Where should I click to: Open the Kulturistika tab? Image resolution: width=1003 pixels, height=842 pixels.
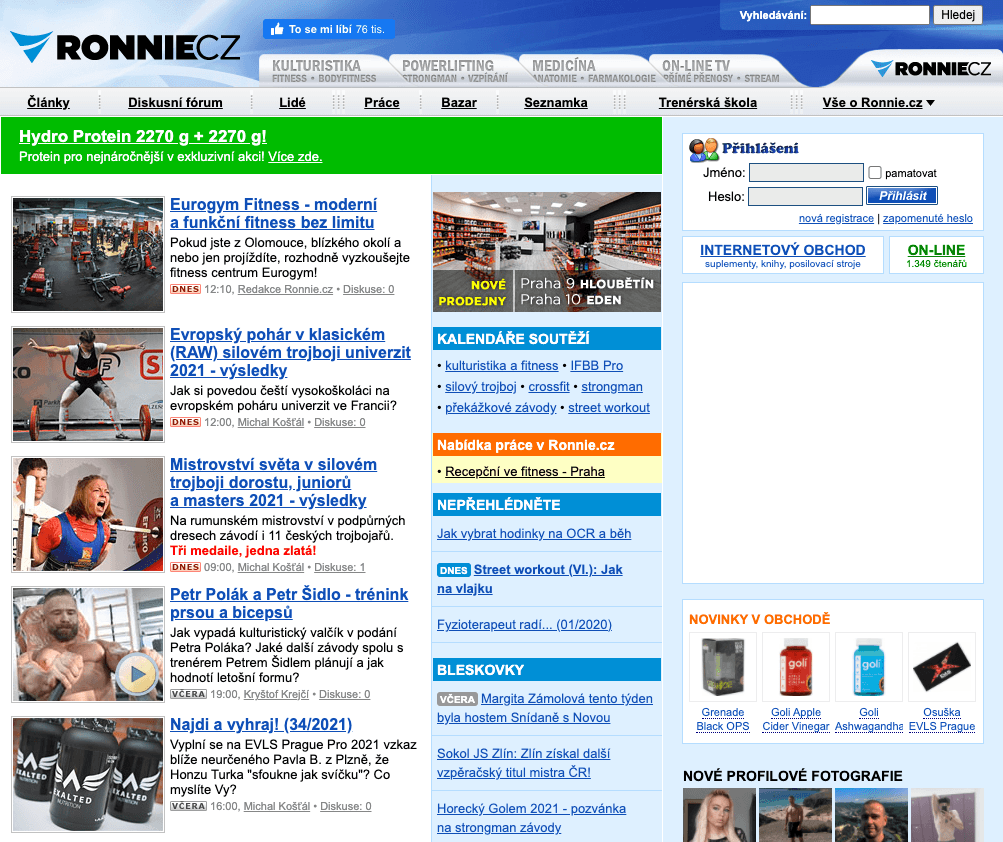click(323, 70)
